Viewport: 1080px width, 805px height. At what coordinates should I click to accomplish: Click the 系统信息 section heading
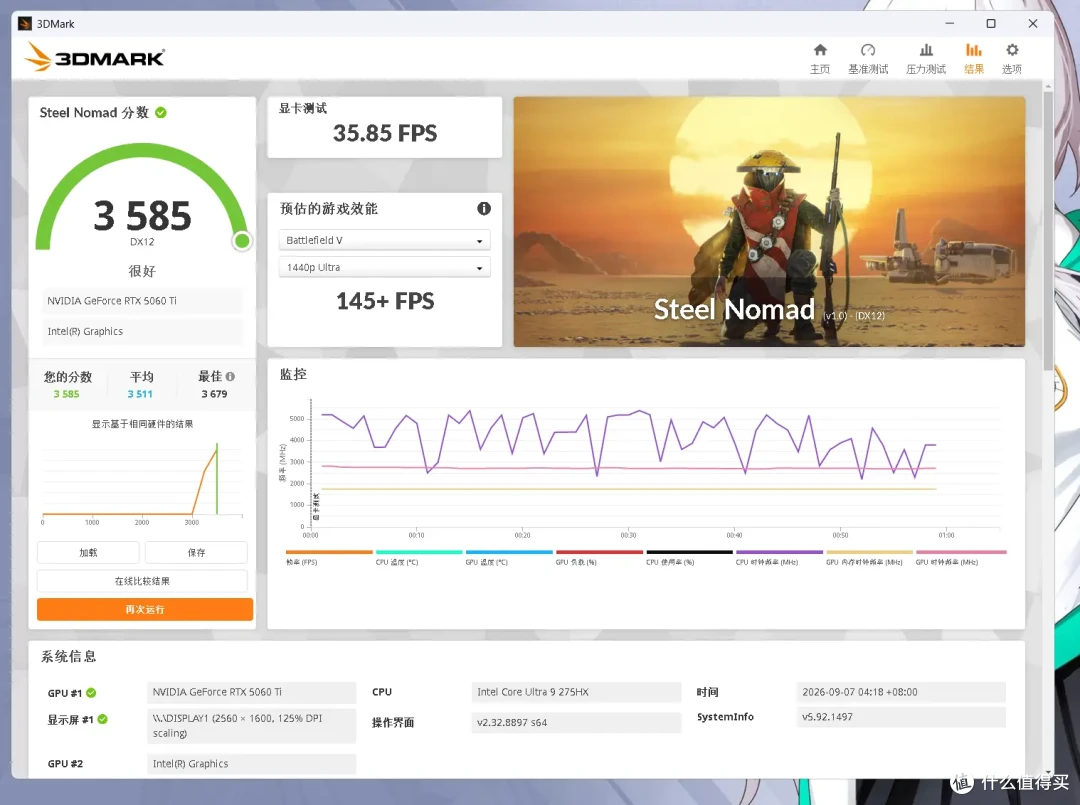pos(68,657)
